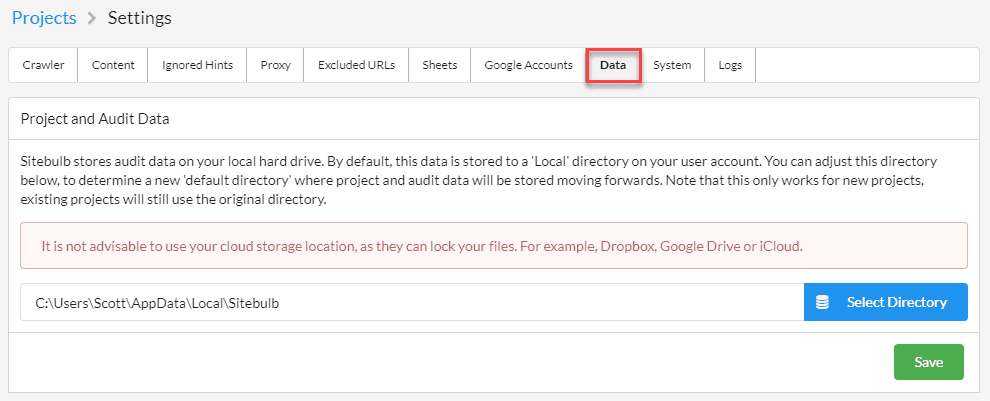This screenshot has width=990, height=401.
Task: Open the System settings tab
Action: click(x=672, y=65)
